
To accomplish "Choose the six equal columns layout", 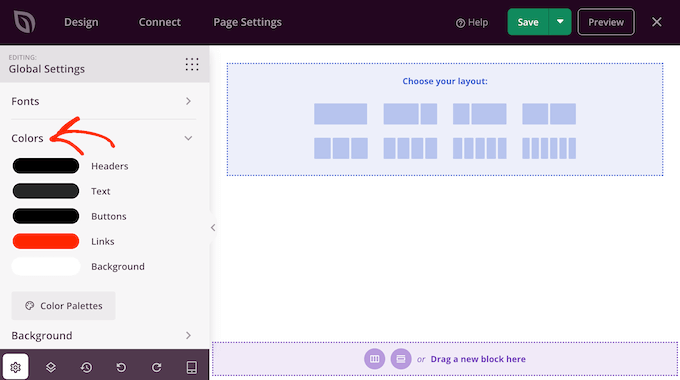I will [x=549, y=148].
